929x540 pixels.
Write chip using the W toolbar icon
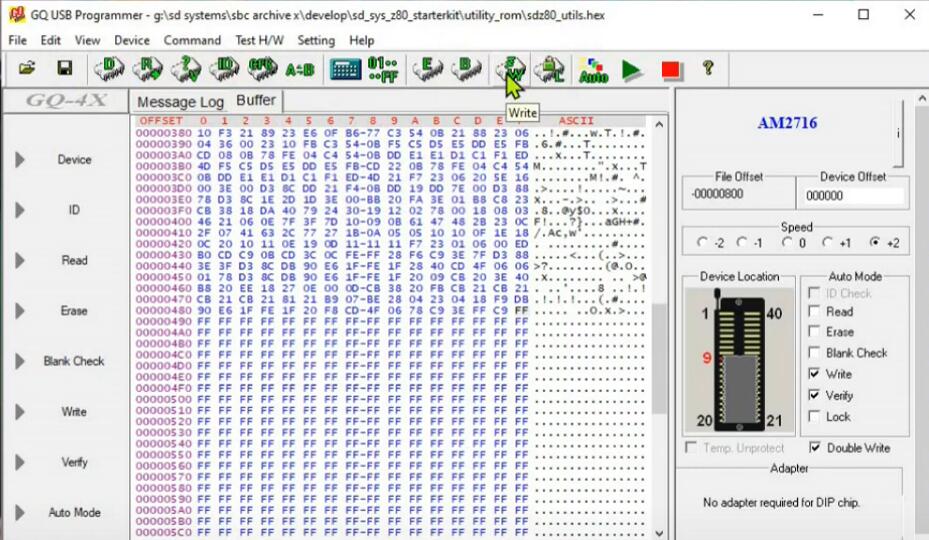pos(511,69)
